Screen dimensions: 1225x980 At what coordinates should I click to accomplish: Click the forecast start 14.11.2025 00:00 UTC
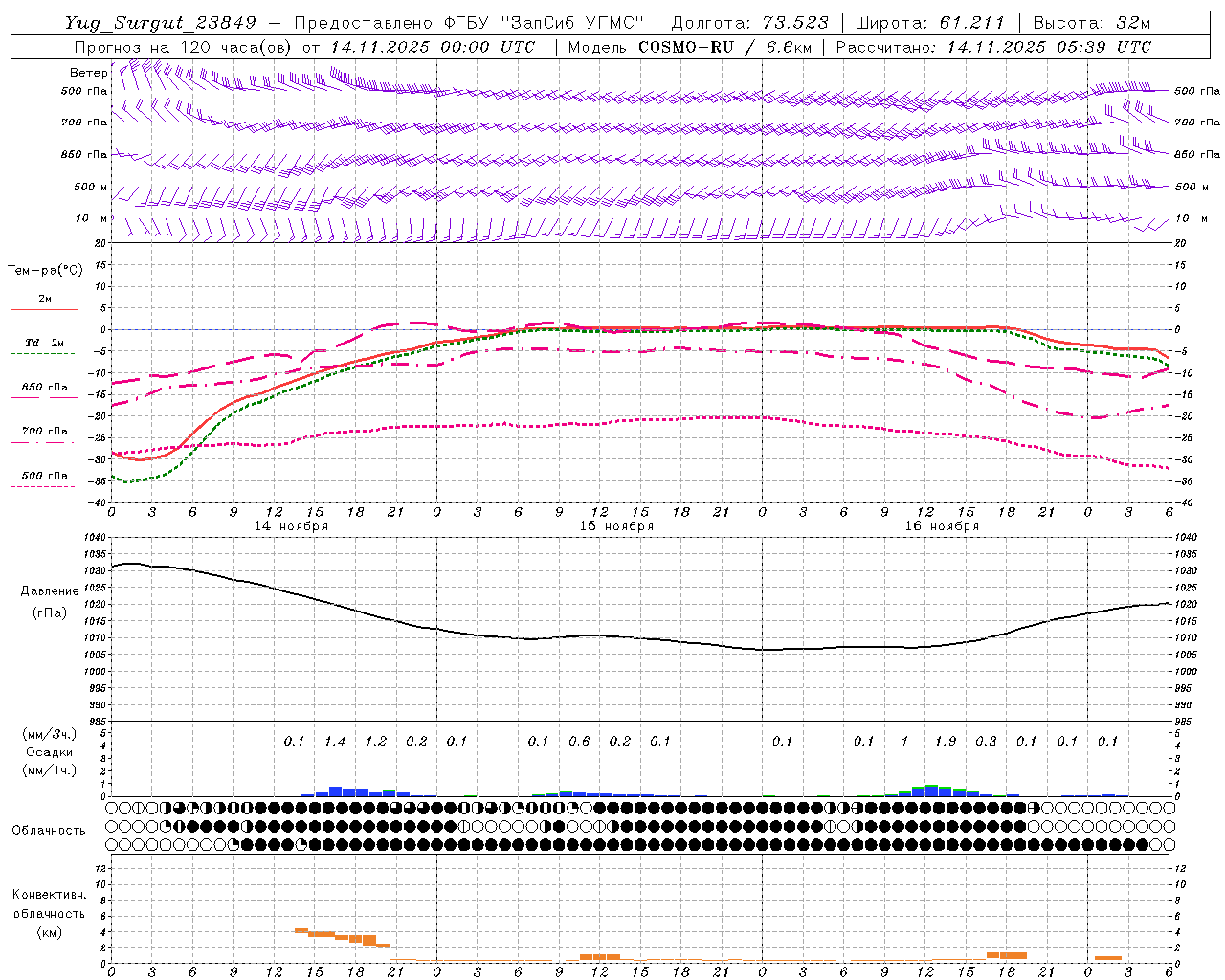tap(433, 47)
